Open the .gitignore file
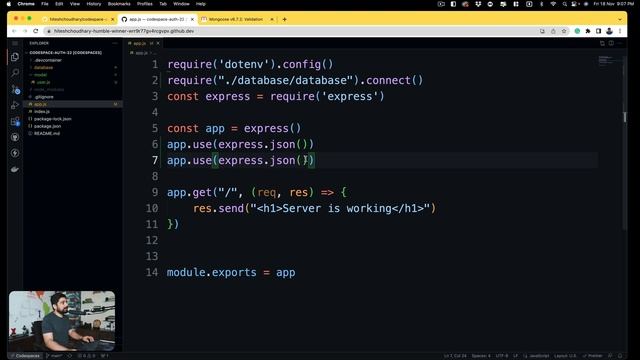The width and height of the screenshot is (640, 360). (44, 97)
